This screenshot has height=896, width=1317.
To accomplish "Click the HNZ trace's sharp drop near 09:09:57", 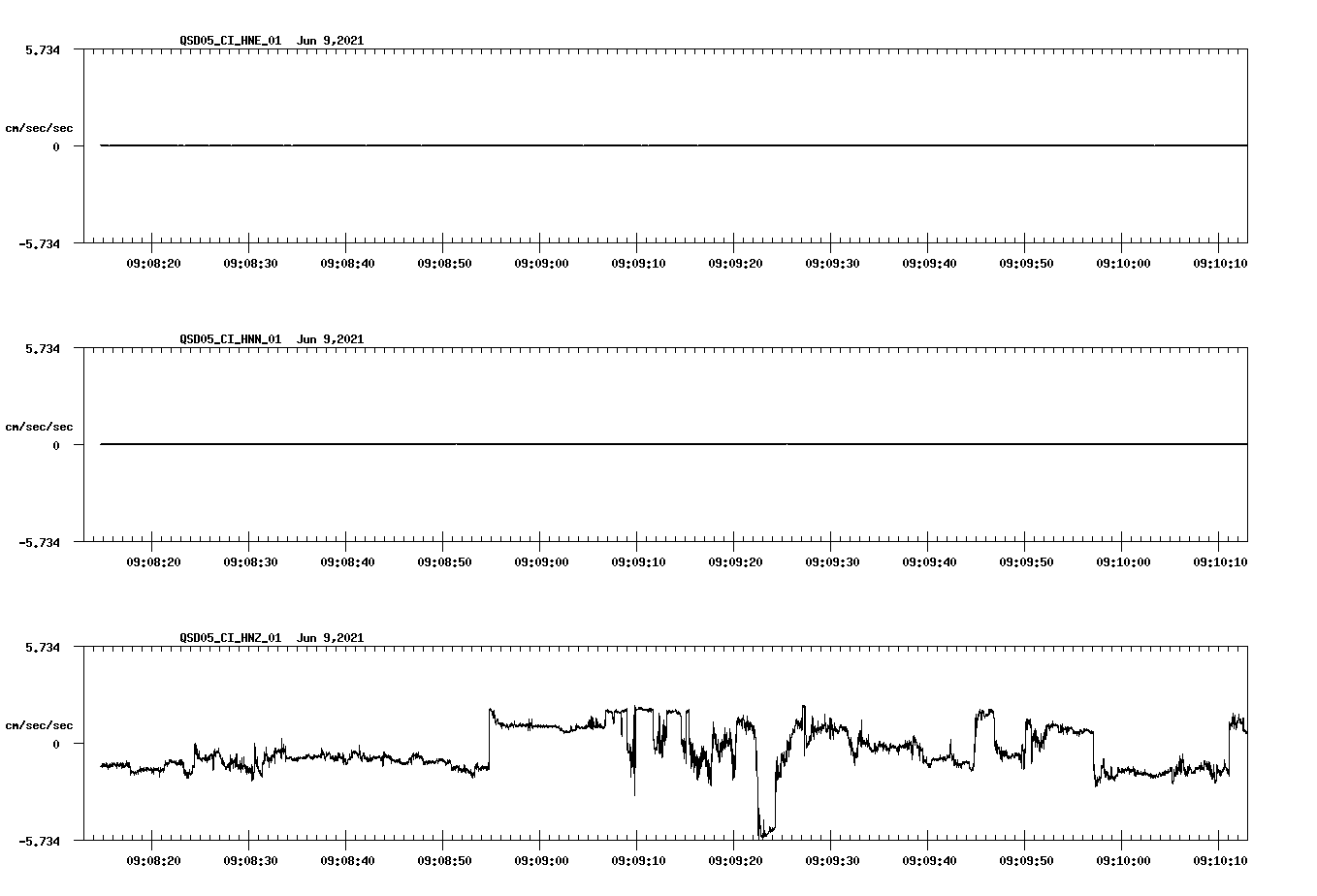I will (x=1093, y=756).
